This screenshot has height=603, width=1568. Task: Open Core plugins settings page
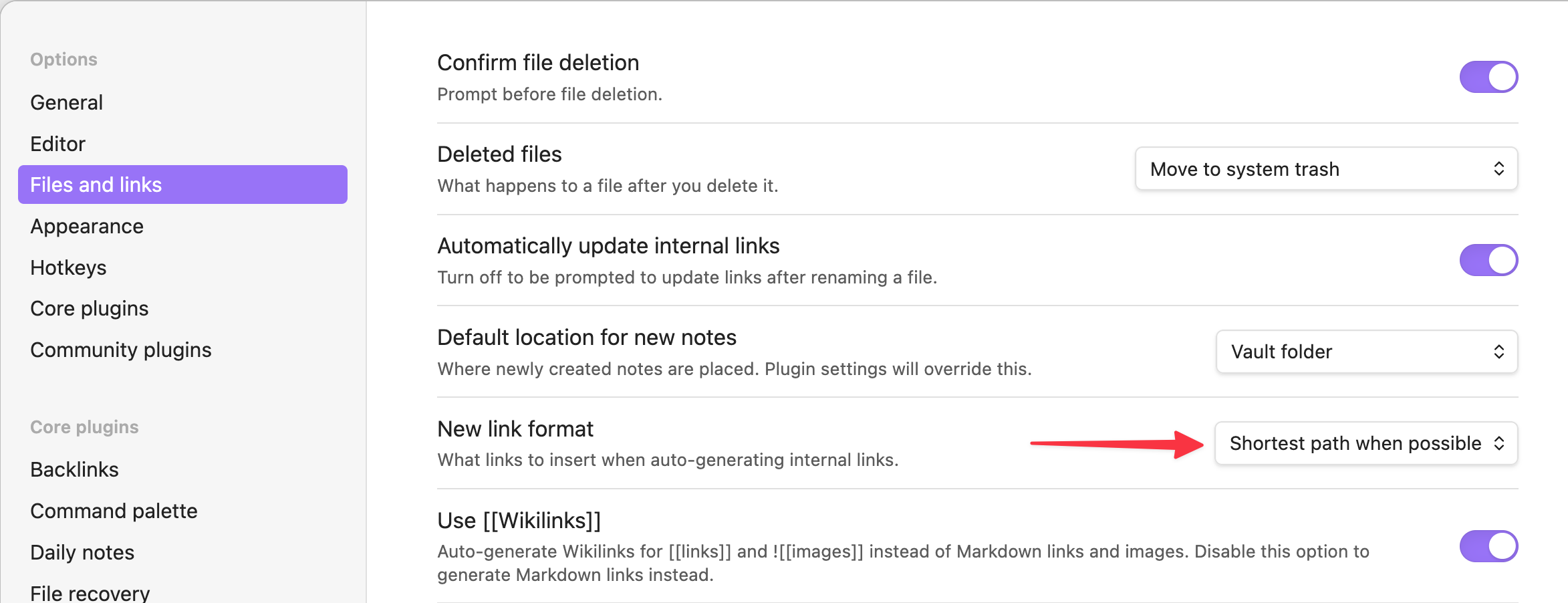pos(90,308)
